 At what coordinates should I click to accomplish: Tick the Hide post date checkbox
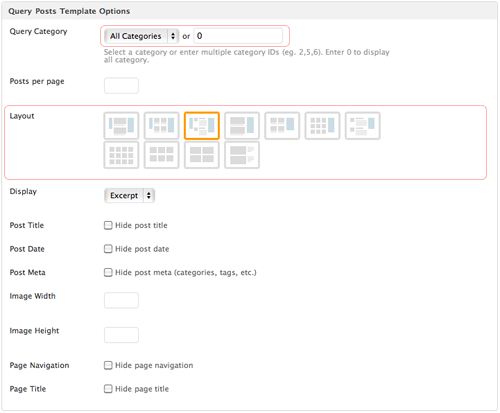(108, 249)
